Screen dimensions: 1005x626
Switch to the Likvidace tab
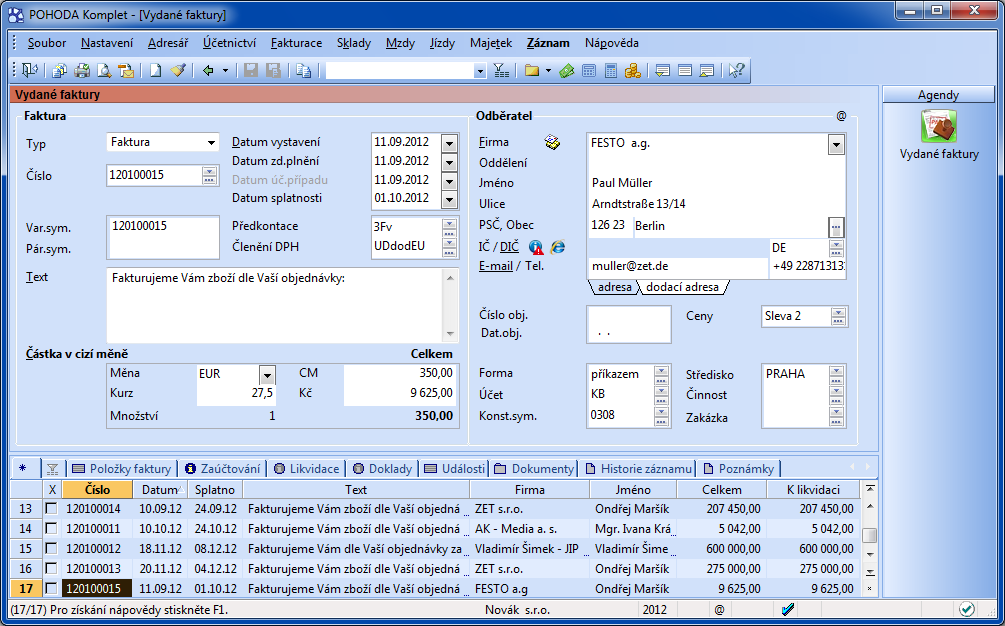(306, 469)
